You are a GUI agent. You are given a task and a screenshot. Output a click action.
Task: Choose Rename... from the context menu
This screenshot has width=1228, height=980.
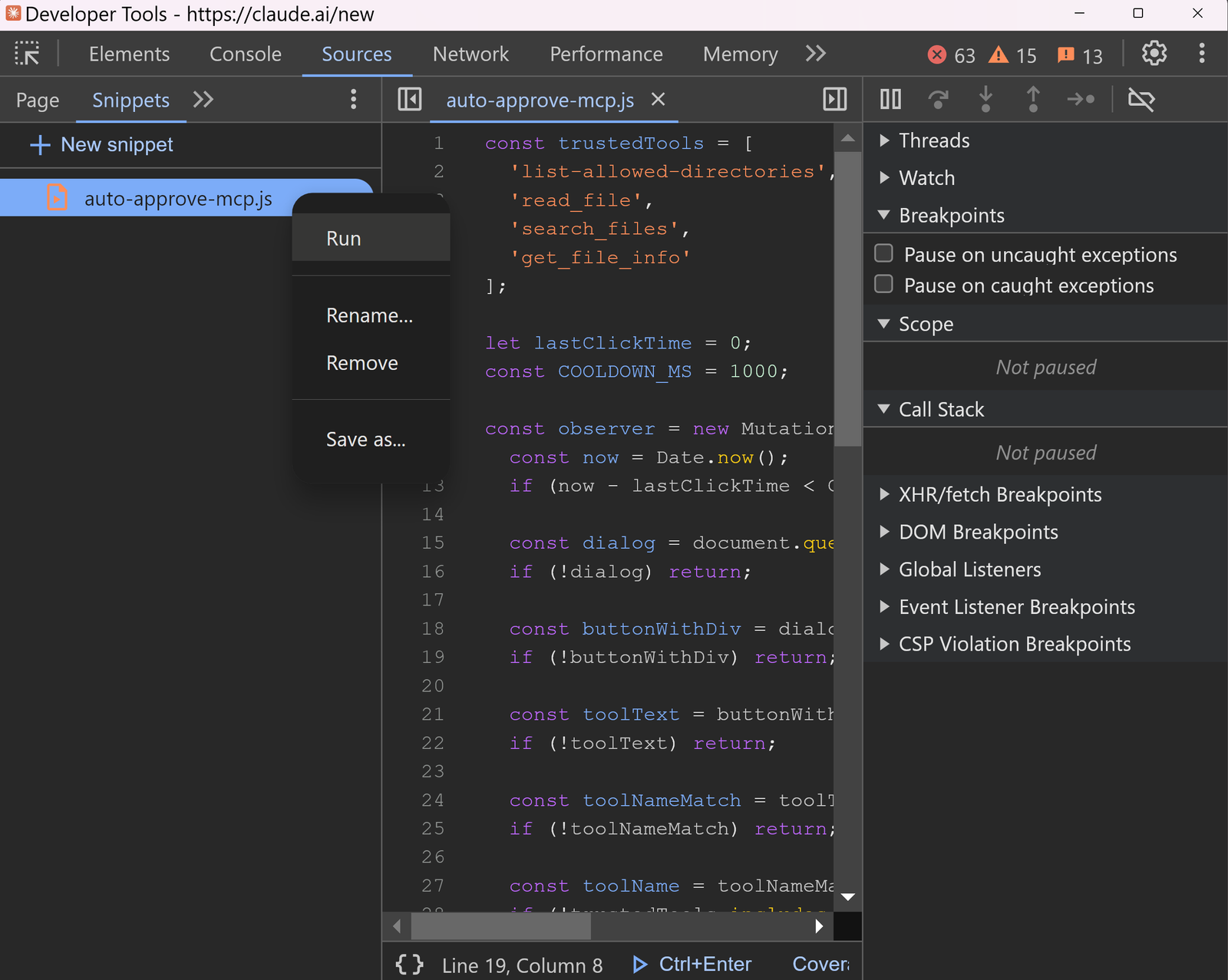(371, 315)
